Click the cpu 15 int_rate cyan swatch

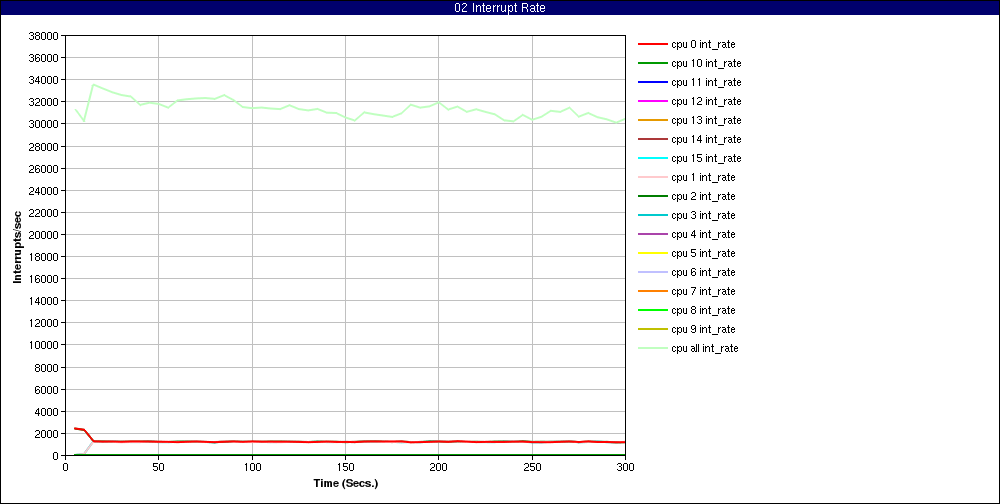[x=653, y=158]
